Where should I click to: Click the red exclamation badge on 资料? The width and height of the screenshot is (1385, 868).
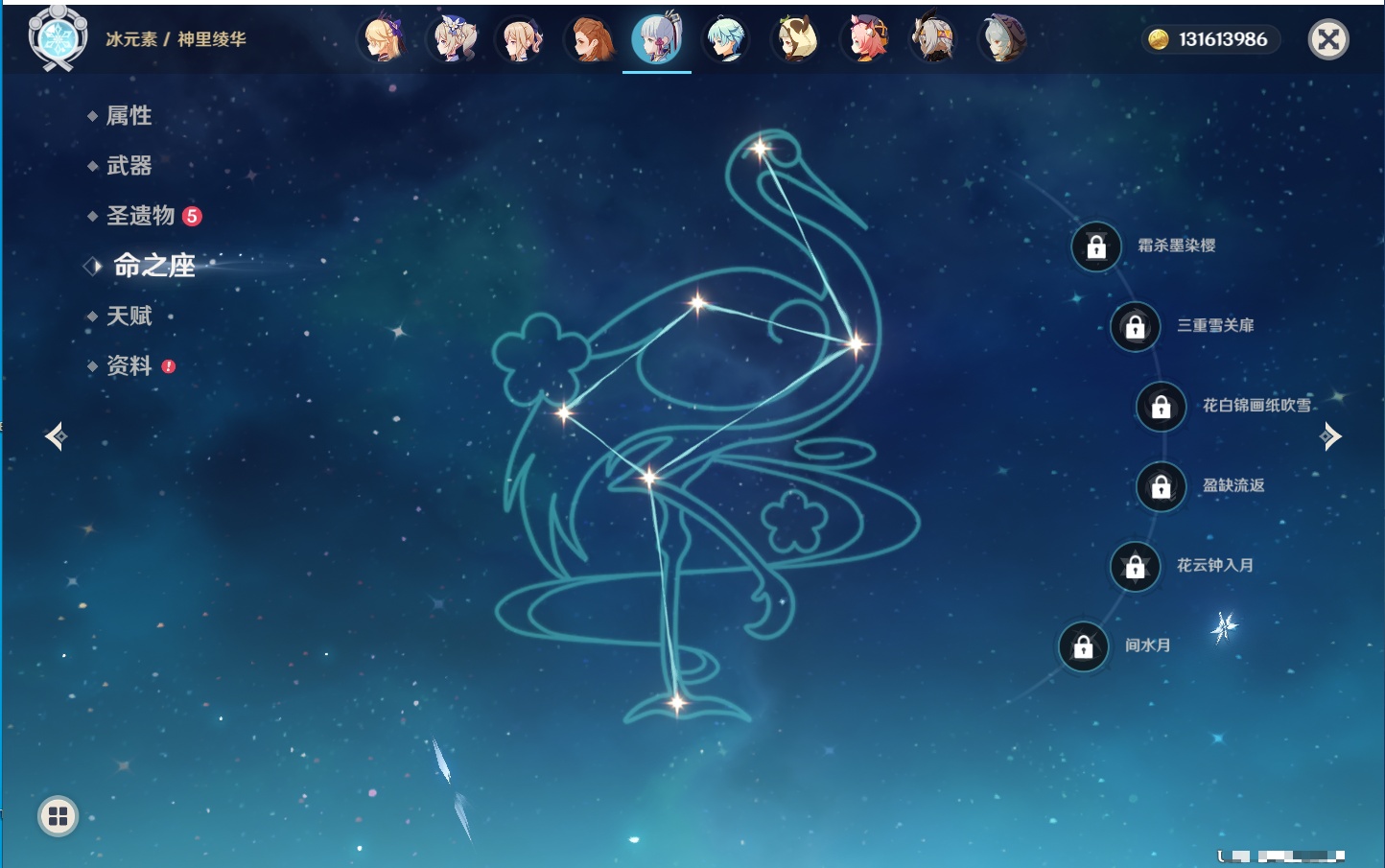pos(169,366)
